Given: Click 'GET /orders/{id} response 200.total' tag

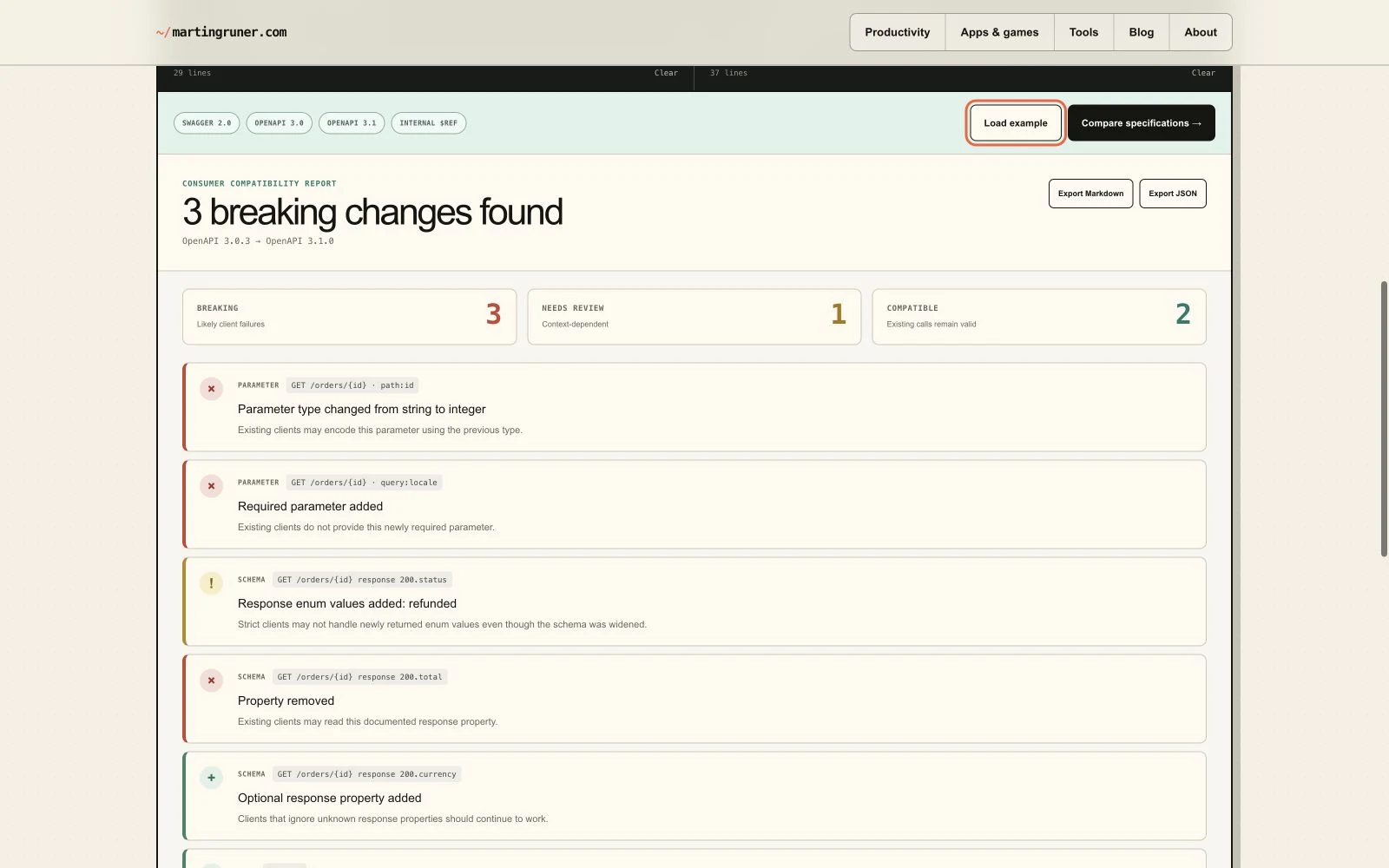Looking at the screenshot, I should (359, 677).
